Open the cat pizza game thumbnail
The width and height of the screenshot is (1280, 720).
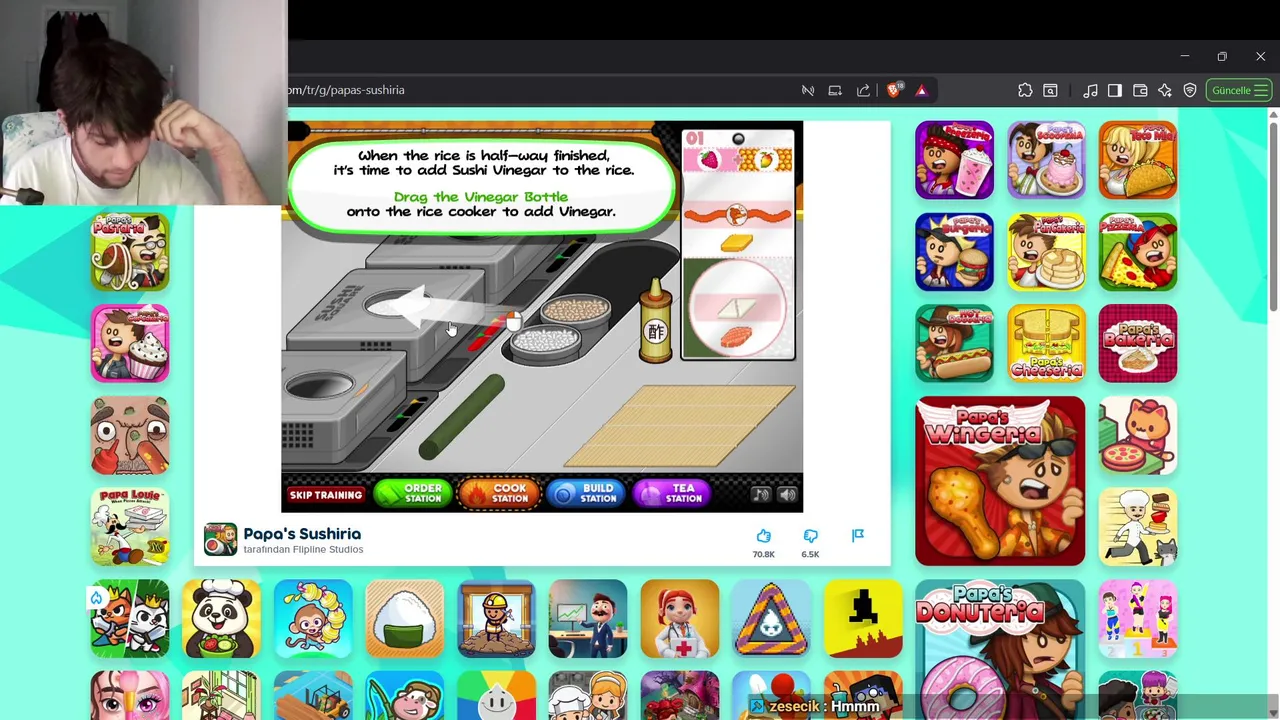tap(1138, 435)
